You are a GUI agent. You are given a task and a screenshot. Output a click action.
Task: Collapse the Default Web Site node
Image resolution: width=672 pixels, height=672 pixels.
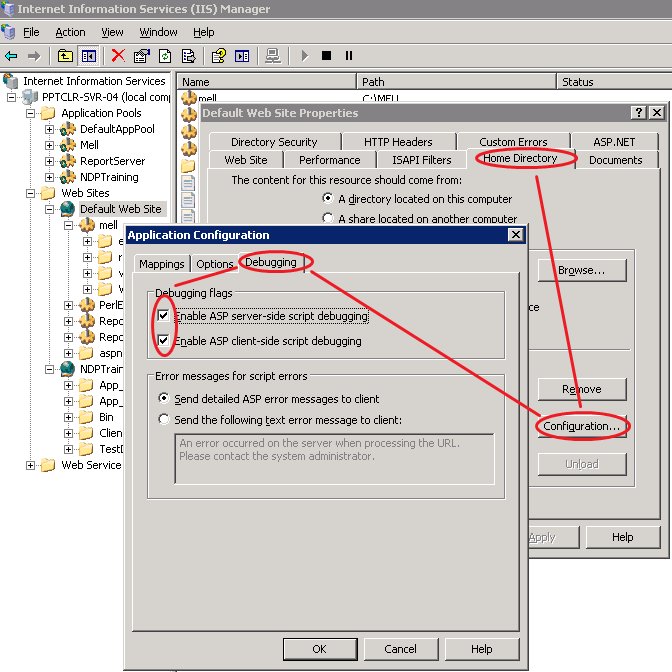coord(49,209)
